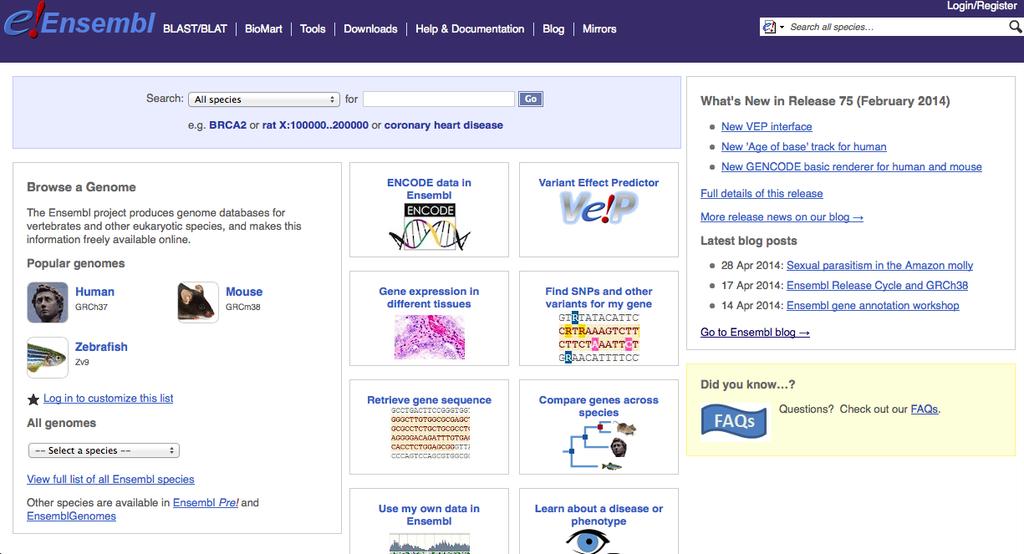Viewport: 1024px width, 554px height.
Task: Click the Human genome portrait thumbnail
Action: [47, 302]
